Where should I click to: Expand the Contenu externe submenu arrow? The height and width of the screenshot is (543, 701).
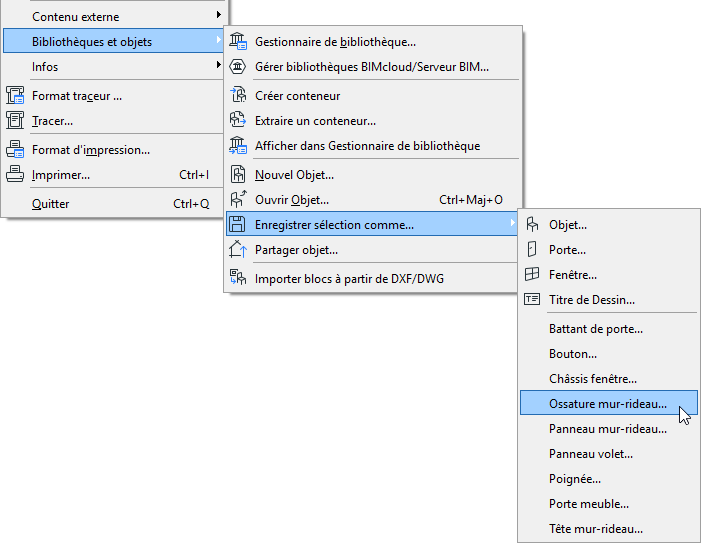click(218, 16)
